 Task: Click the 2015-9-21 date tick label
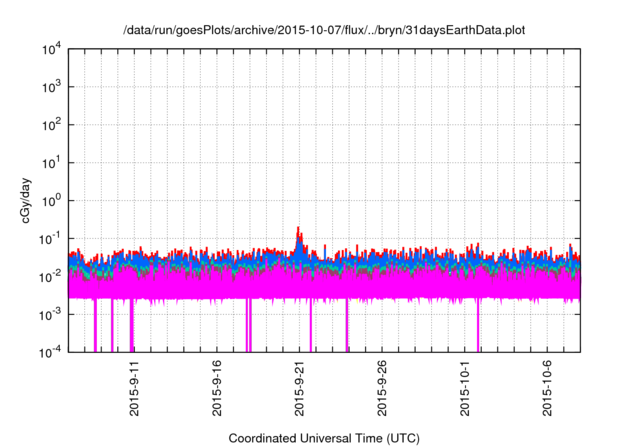tap(299, 388)
